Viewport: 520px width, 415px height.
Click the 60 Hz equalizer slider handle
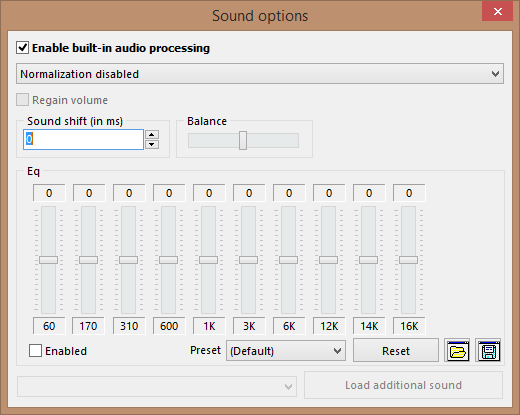[48, 260]
